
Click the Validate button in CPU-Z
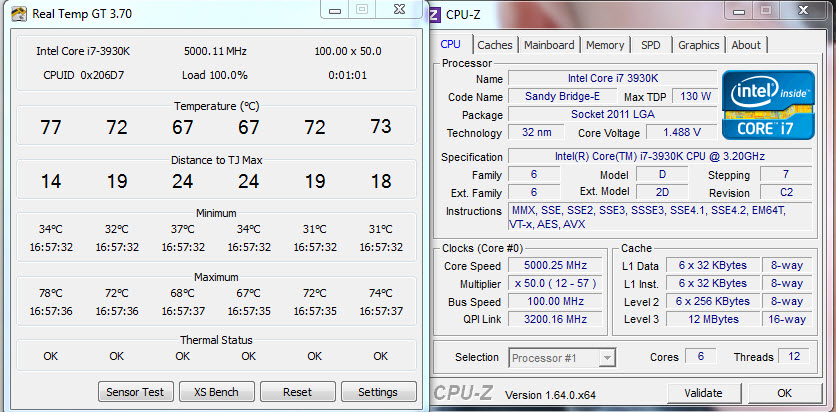[703, 393]
